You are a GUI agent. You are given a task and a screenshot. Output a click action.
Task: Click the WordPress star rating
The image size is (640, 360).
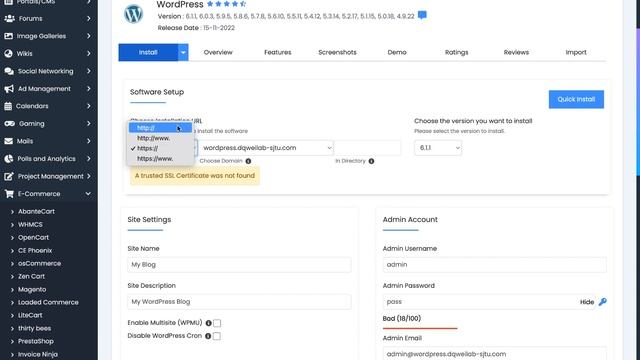click(227, 4)
